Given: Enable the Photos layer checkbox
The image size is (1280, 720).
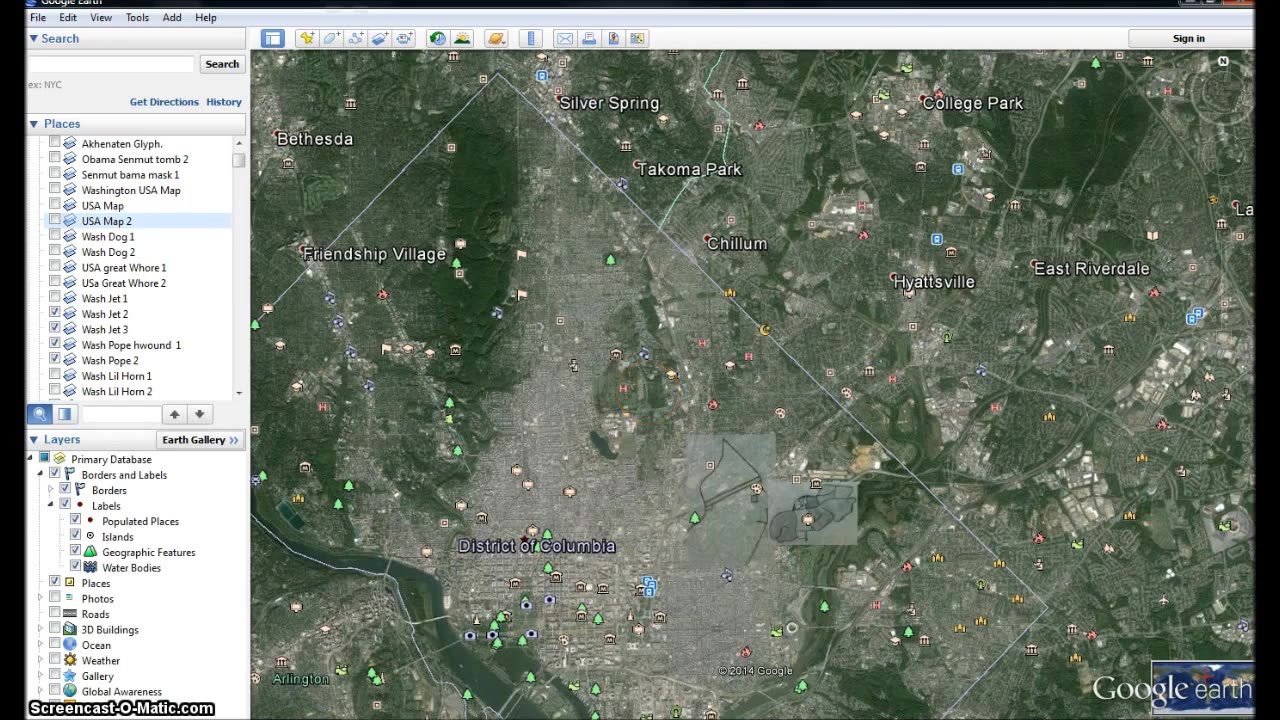Looking at the screenshot, I should [55, 598].
